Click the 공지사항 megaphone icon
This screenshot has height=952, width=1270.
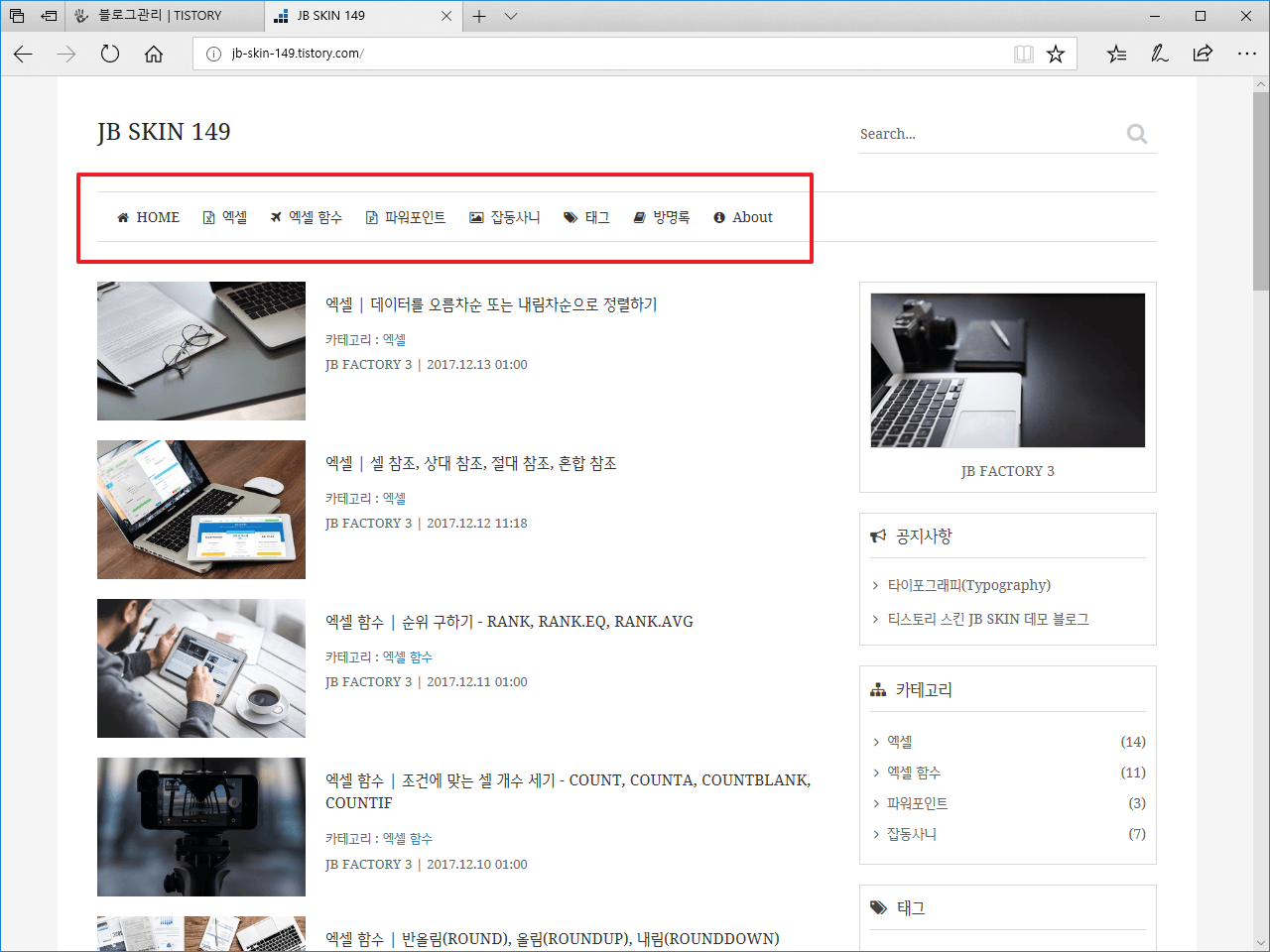tap(878, 536)
